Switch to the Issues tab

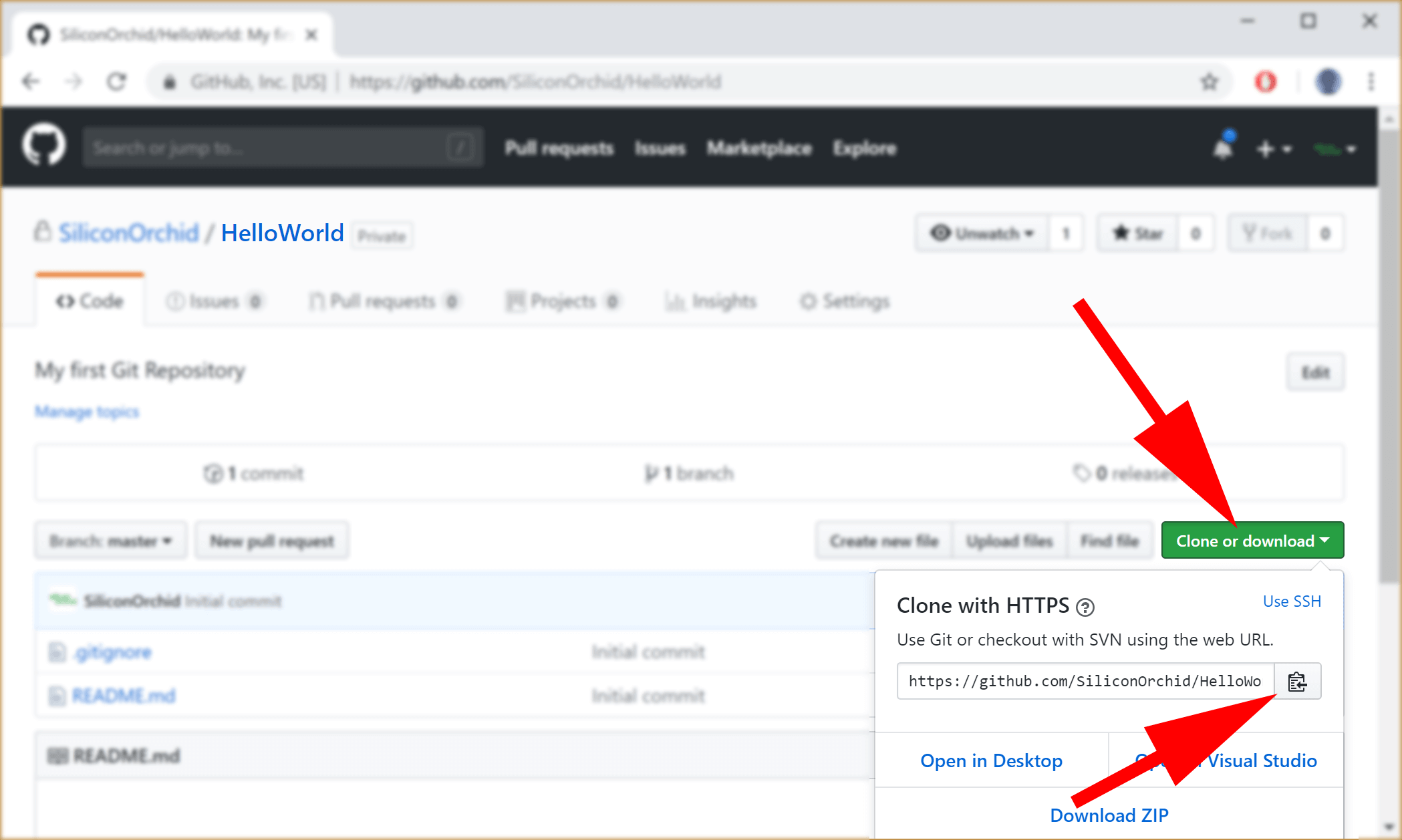pyautogui.click(x=215, y=300)
